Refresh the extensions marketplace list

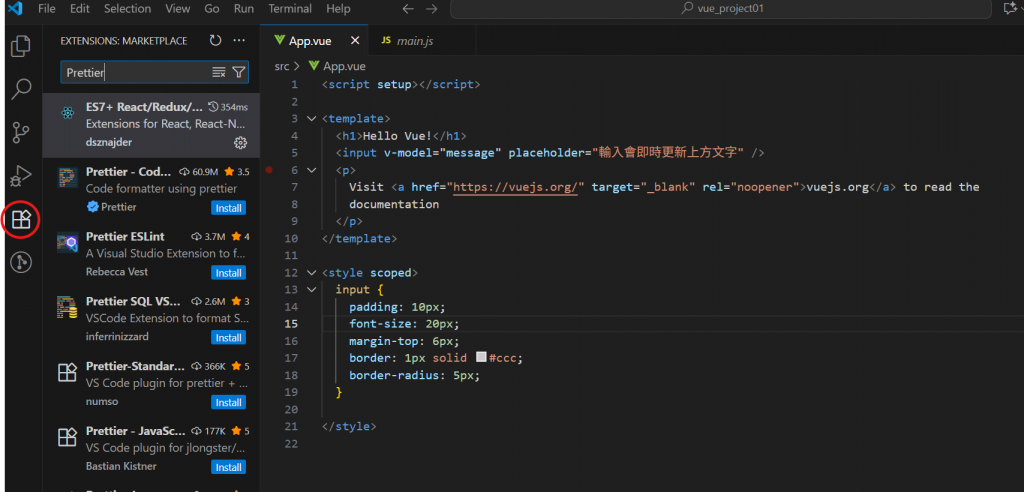pos(216,41)
